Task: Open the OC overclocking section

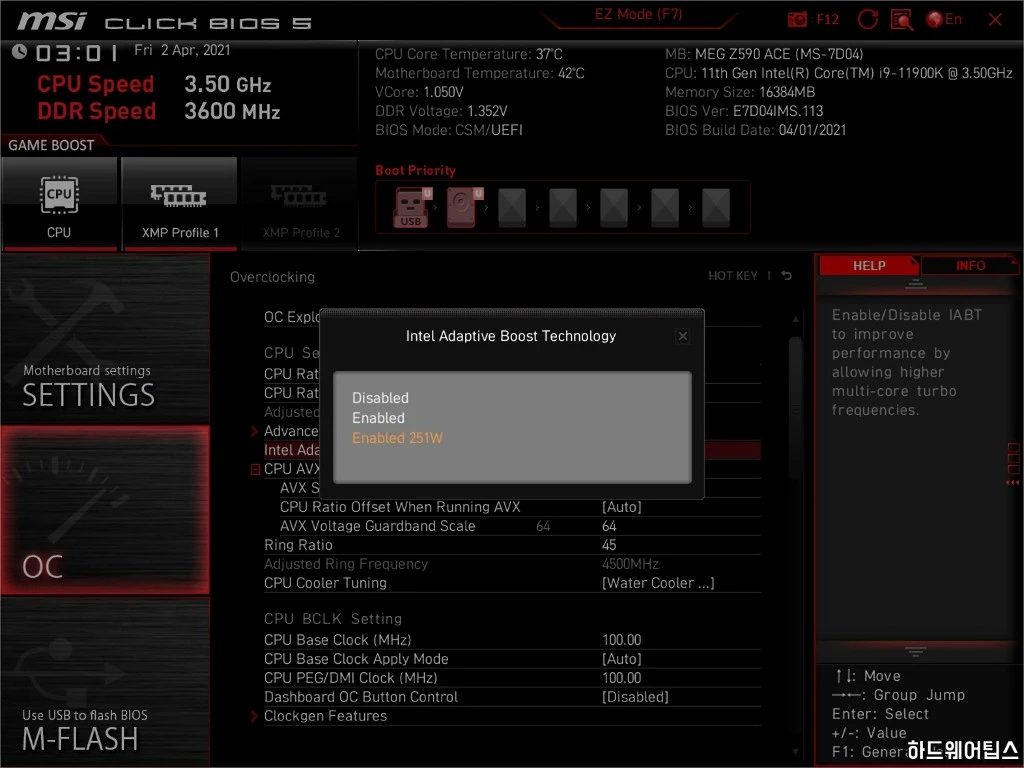Action: pyautogui.click(x=105, y=511)
